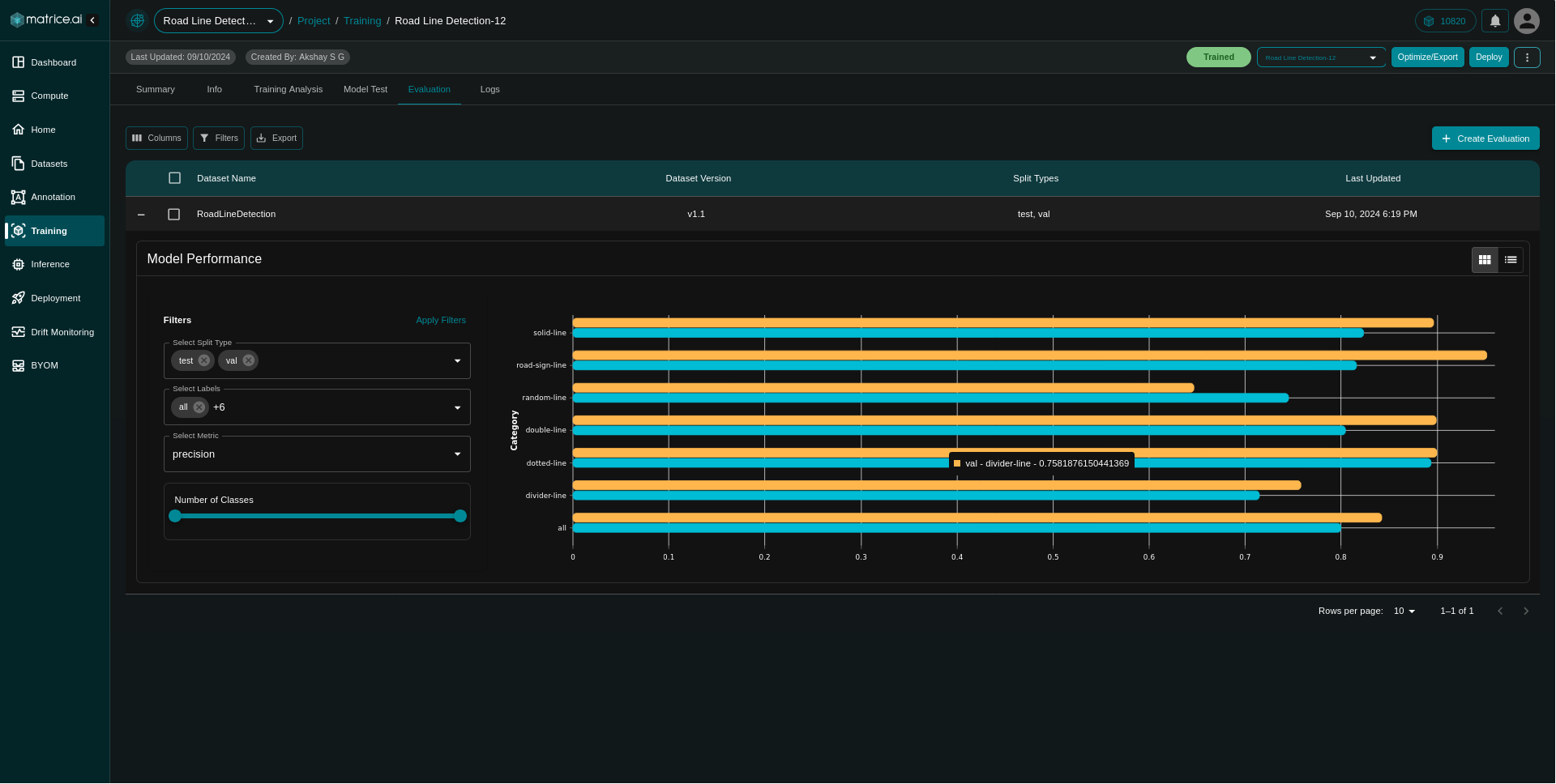Click the Deploy button

pos(1489,58)
